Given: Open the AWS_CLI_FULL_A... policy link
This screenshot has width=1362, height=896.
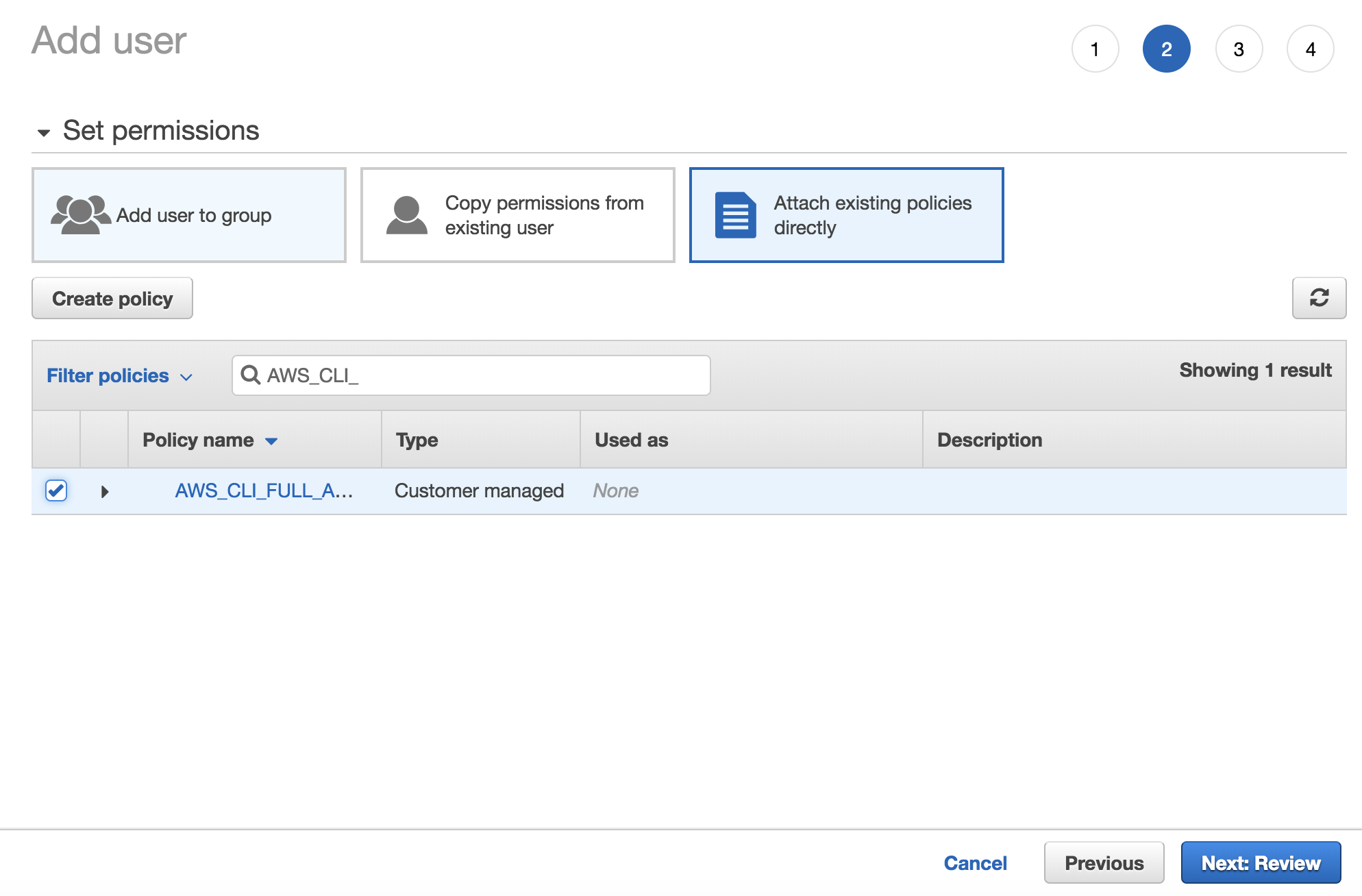Looking at the screenshot, I should (x=264, y=490).
